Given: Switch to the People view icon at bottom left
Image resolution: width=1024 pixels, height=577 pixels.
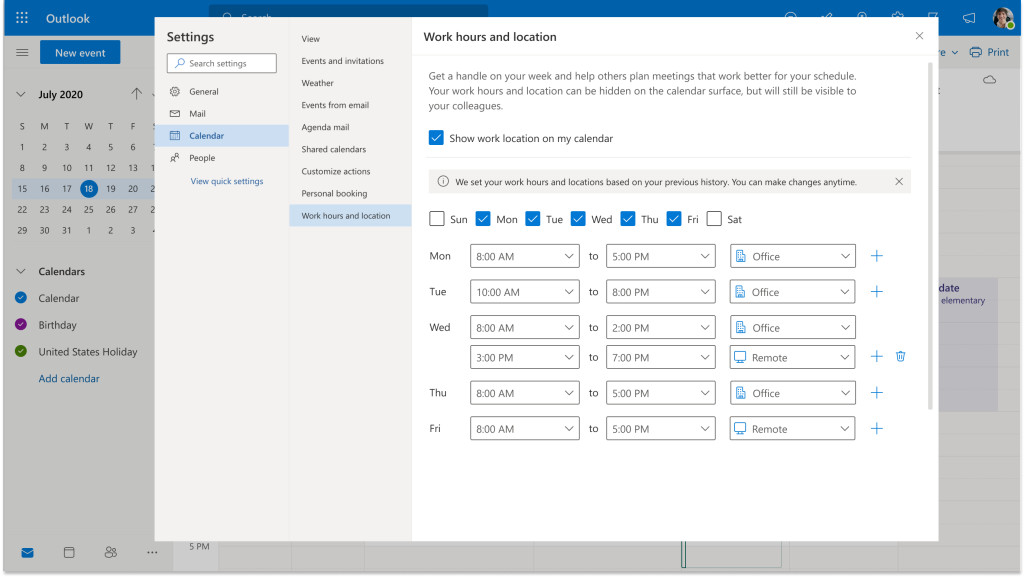Looking at the screenshot, I should point(110,552).
